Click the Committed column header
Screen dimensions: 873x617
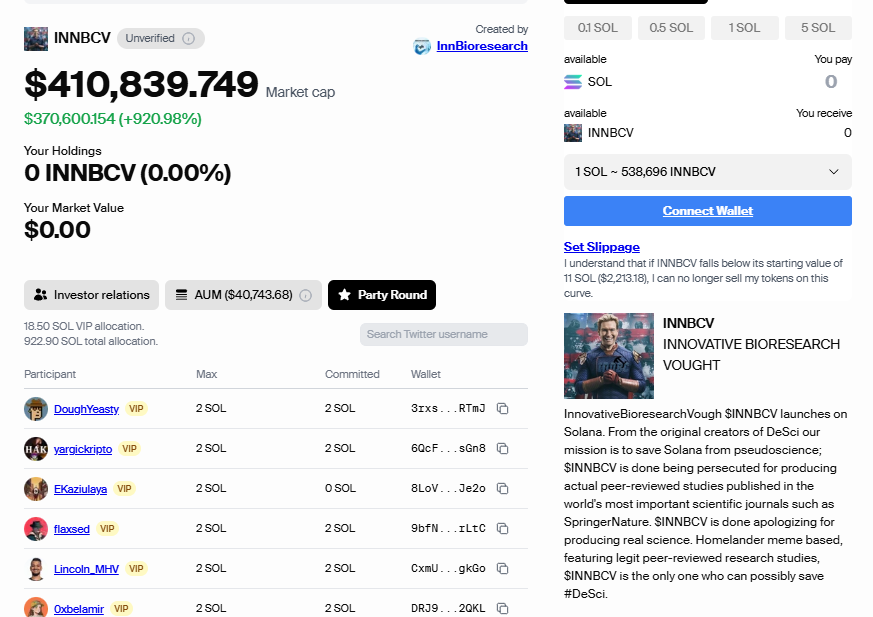(x=352, y=374)
